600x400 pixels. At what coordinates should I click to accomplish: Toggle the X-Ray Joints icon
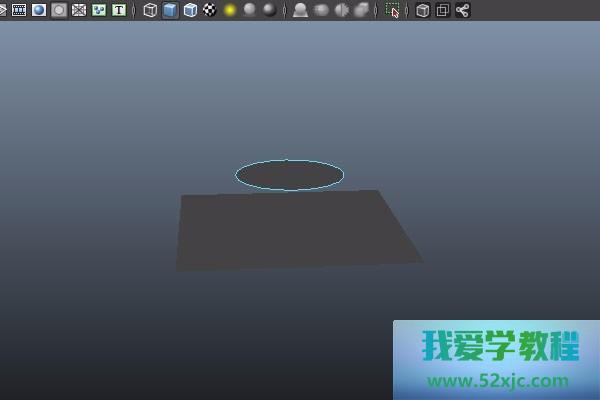click(x=462, y=10)
